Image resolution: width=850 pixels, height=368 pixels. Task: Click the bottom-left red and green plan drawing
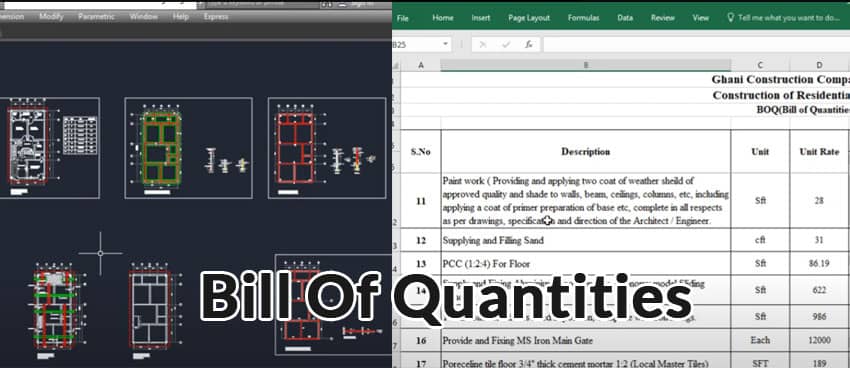[56, 312]
